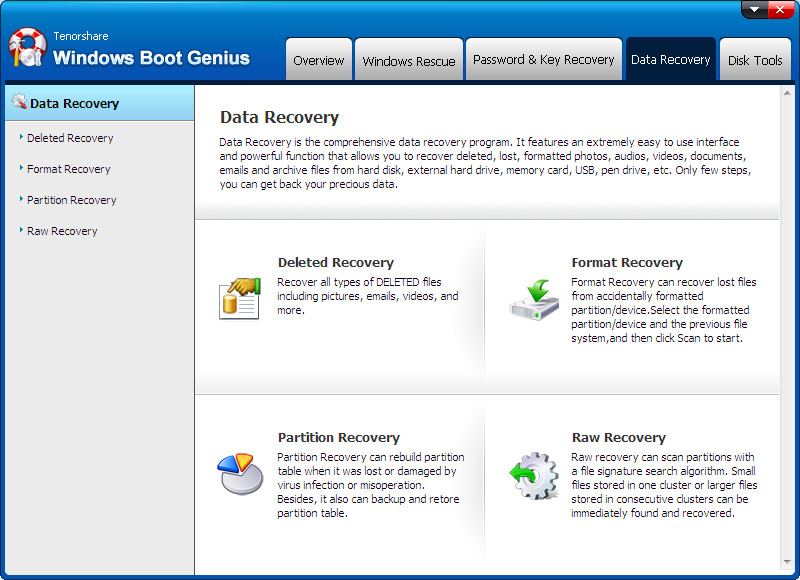Choose Partition Recovery in the sidebar

[71, 200]
